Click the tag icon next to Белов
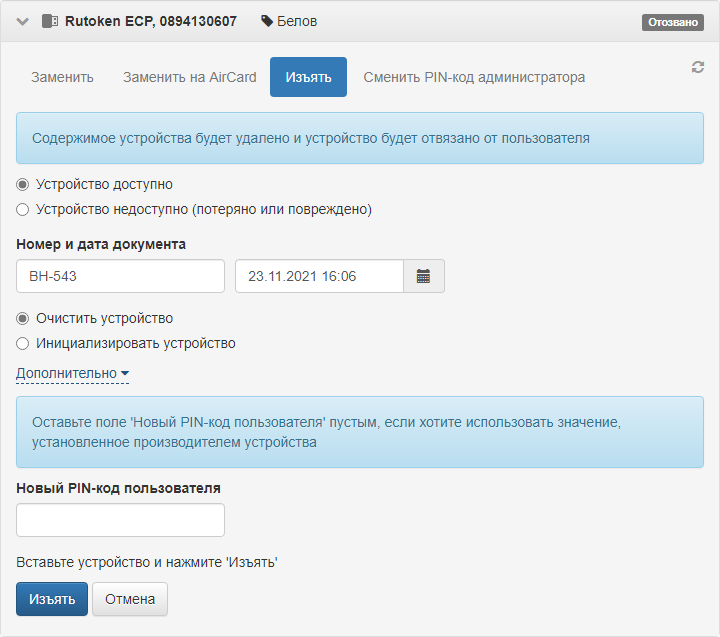Image resolution: width=720 pixels, height=637 pixels. pos(266,21)
